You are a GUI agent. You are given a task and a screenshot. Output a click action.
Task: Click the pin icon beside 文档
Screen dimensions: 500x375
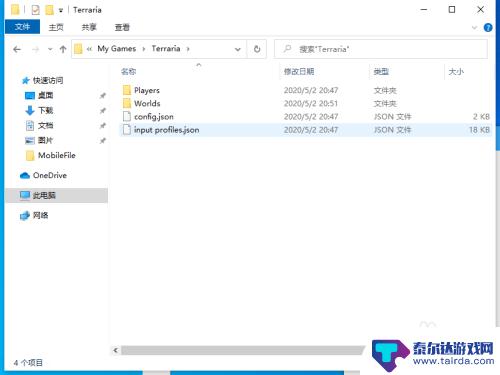point(103,126)
